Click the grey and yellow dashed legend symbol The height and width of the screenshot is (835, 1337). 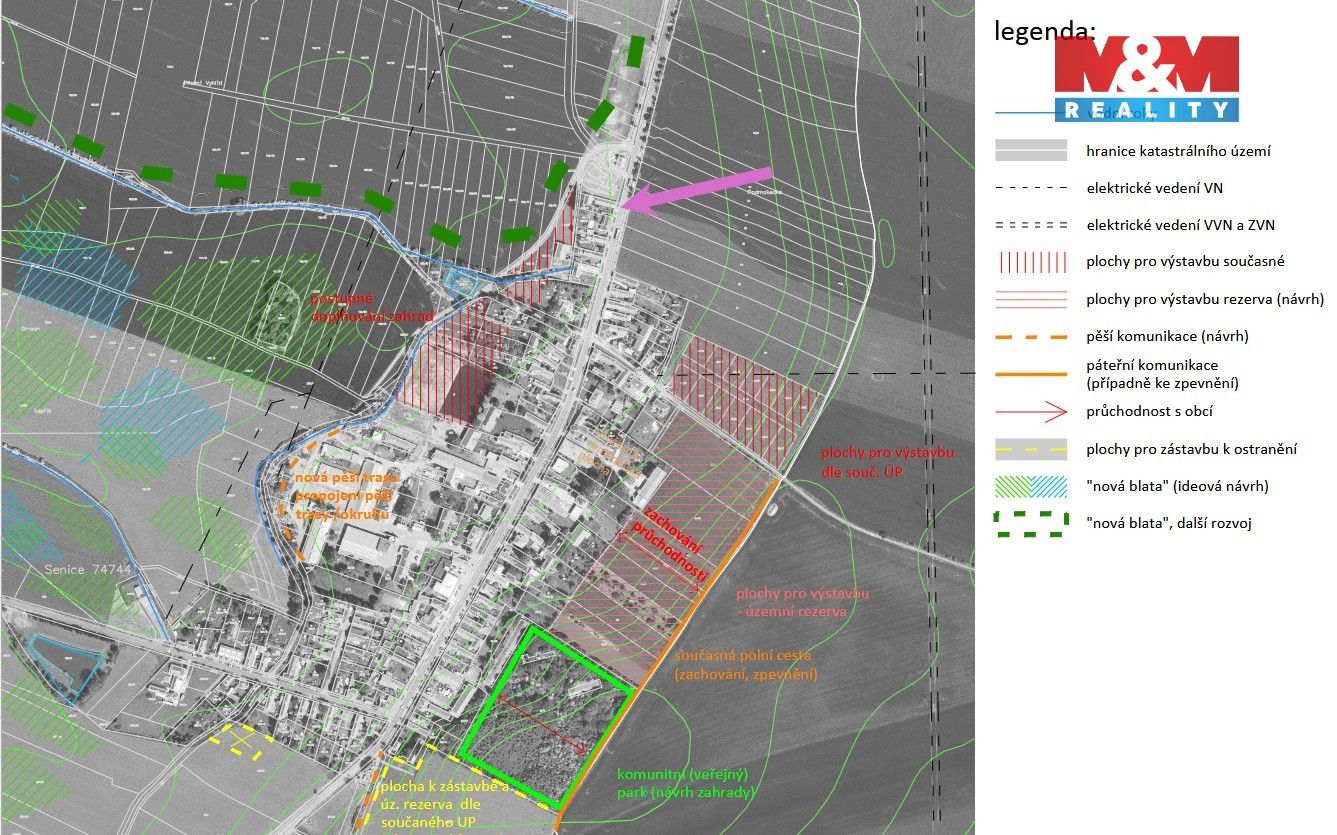pos(1030,449)
